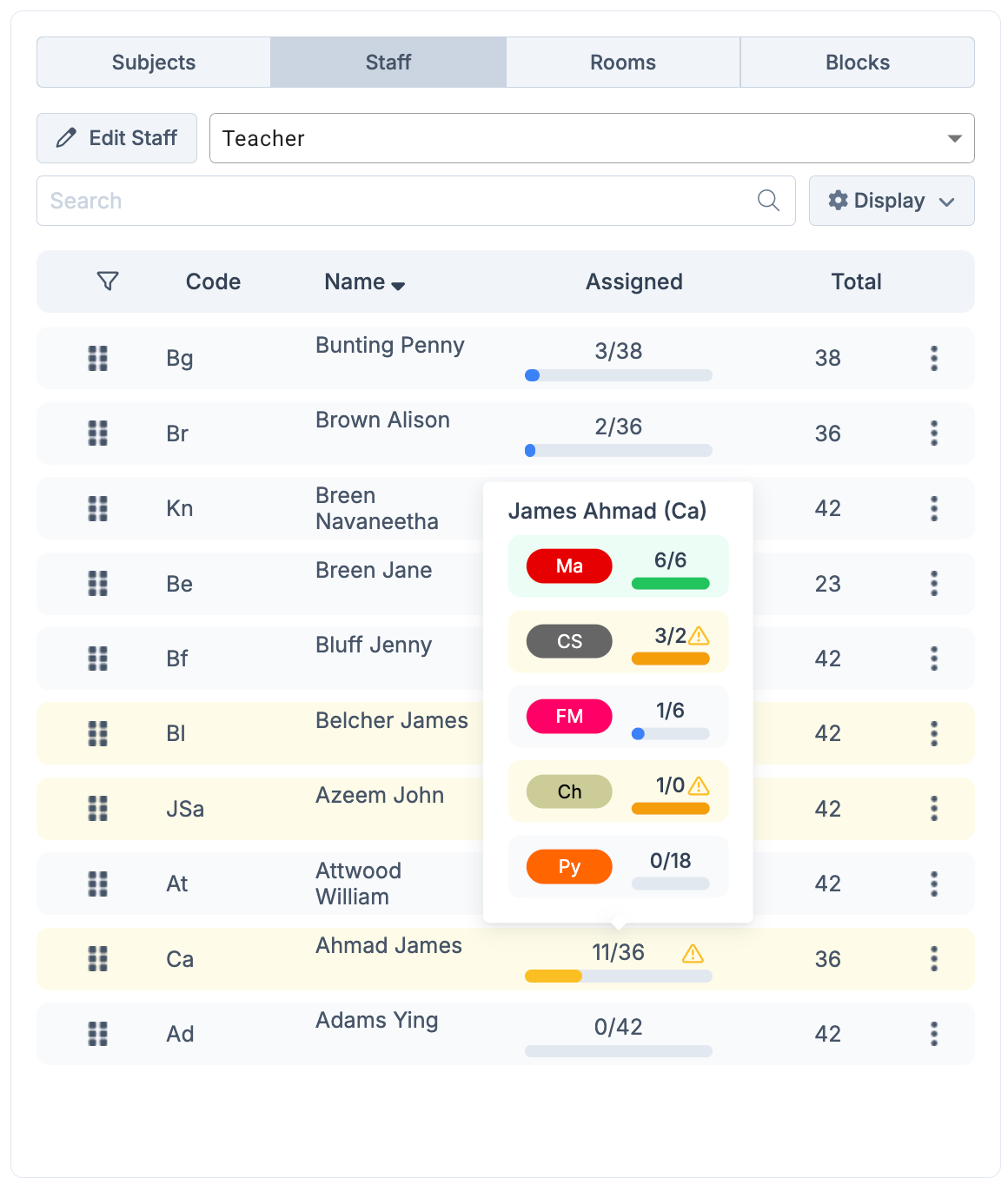Click the Edit Staff button
The width and height of the screenshot is (1008, 1185).
pos(117,138)
